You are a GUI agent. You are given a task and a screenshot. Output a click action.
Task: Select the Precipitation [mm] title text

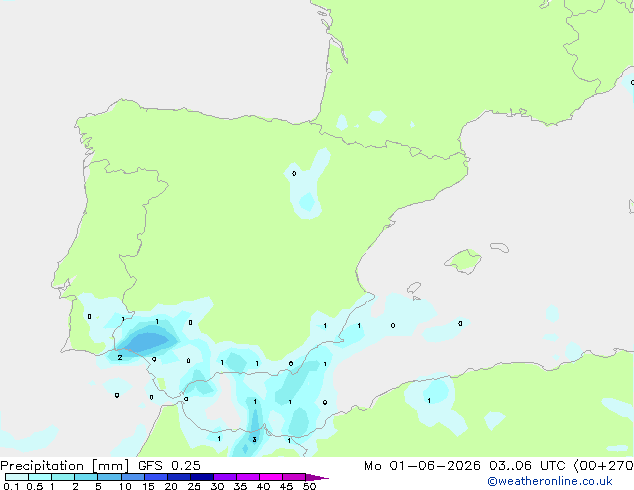point(65,466)
